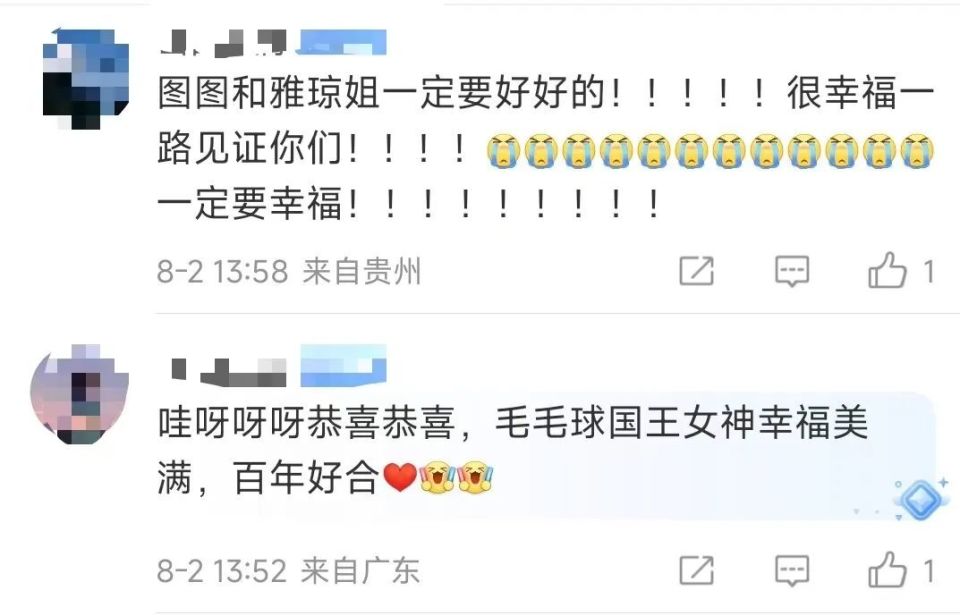Image resolution: width=960 pixels, height=616 pixels.
Task: Tap first commenter's blurred username
Action: pos(223,43)
